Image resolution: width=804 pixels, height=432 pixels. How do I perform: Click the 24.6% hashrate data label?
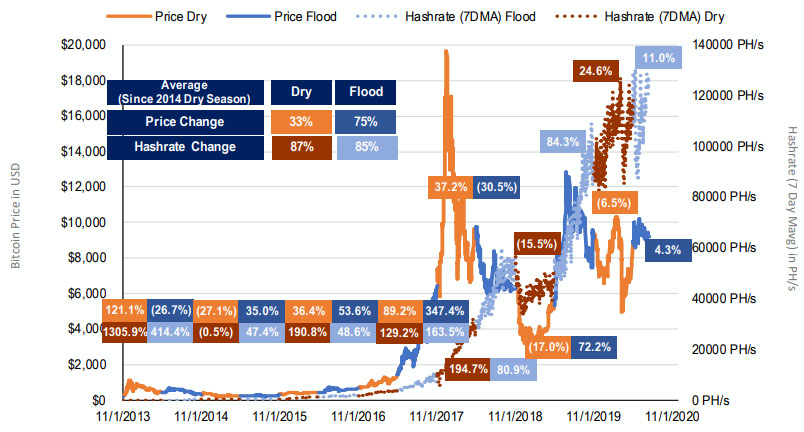click(x=594, y=71)
